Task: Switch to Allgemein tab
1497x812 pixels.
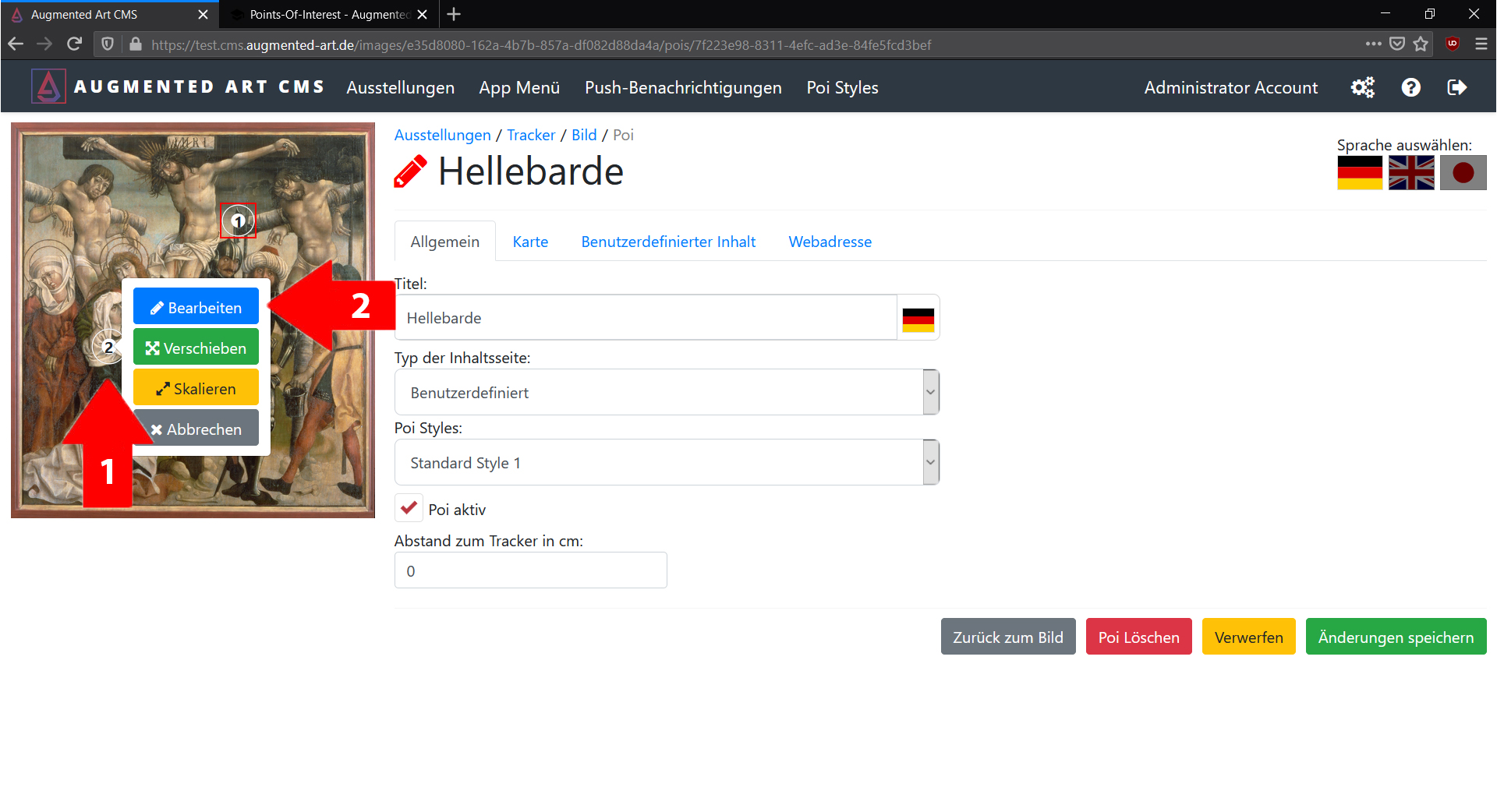Action: (x=444, y=242)
